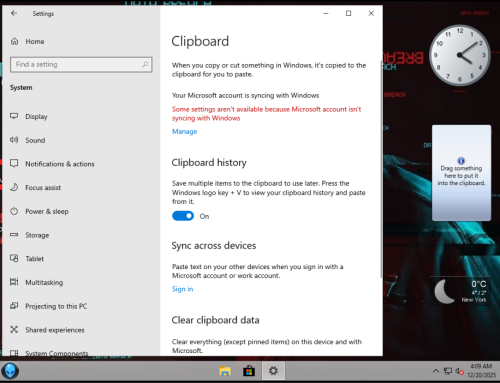Open the taskbar date and time

click(x=481, y=371)
